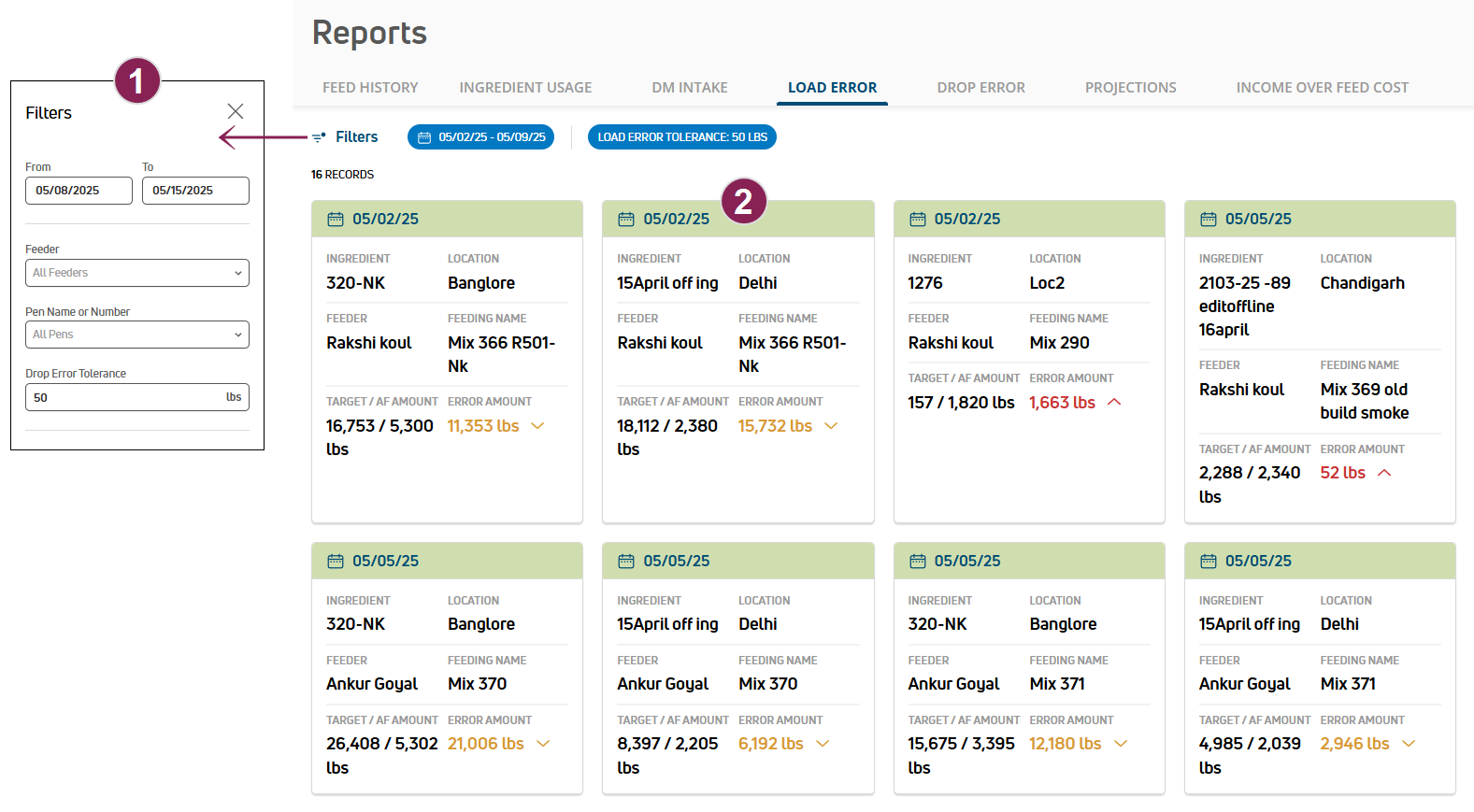
Task: Go to Income Over Feed Cost tab
Action: 1322,88
